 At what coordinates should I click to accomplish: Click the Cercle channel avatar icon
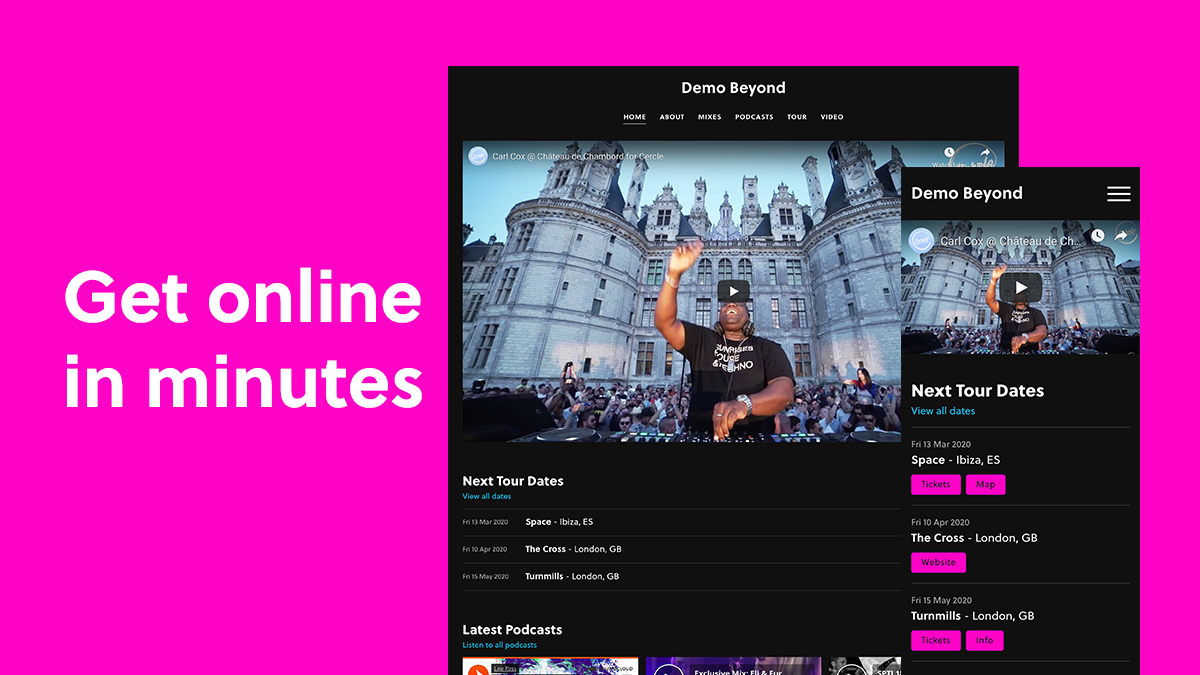click(476, 156)
